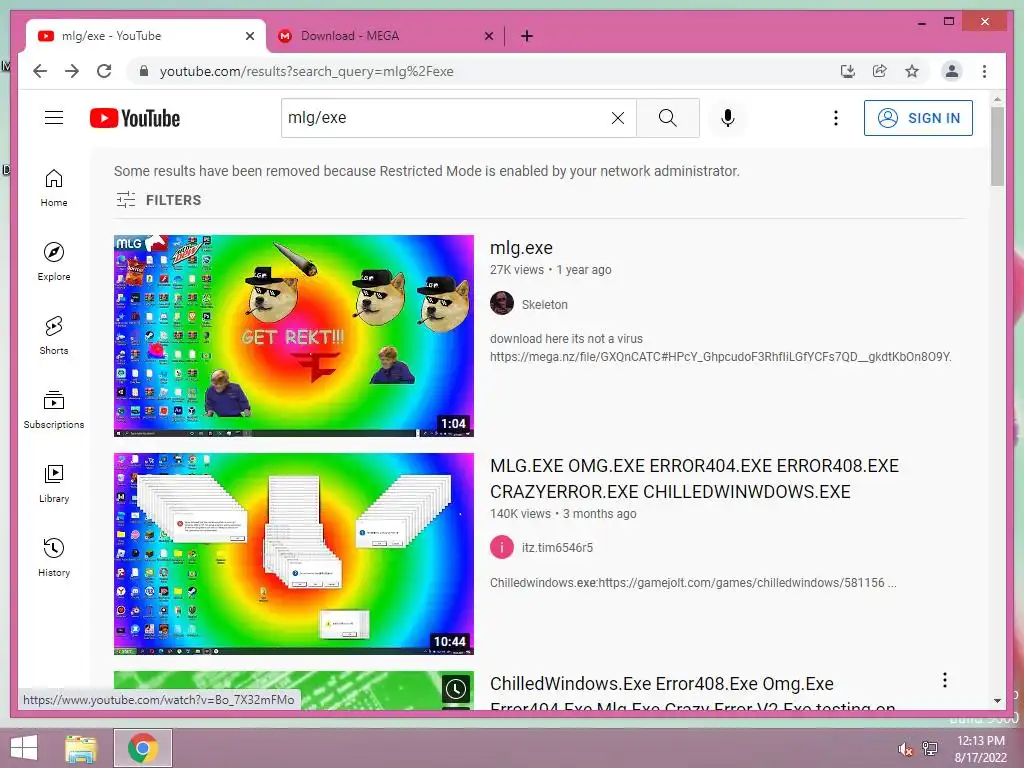Image resolution: width=1024 pixels, height=768 pixels.
Task: Open Explore in the sidebar
Action: pyautogui.click(x=54, y=262)
